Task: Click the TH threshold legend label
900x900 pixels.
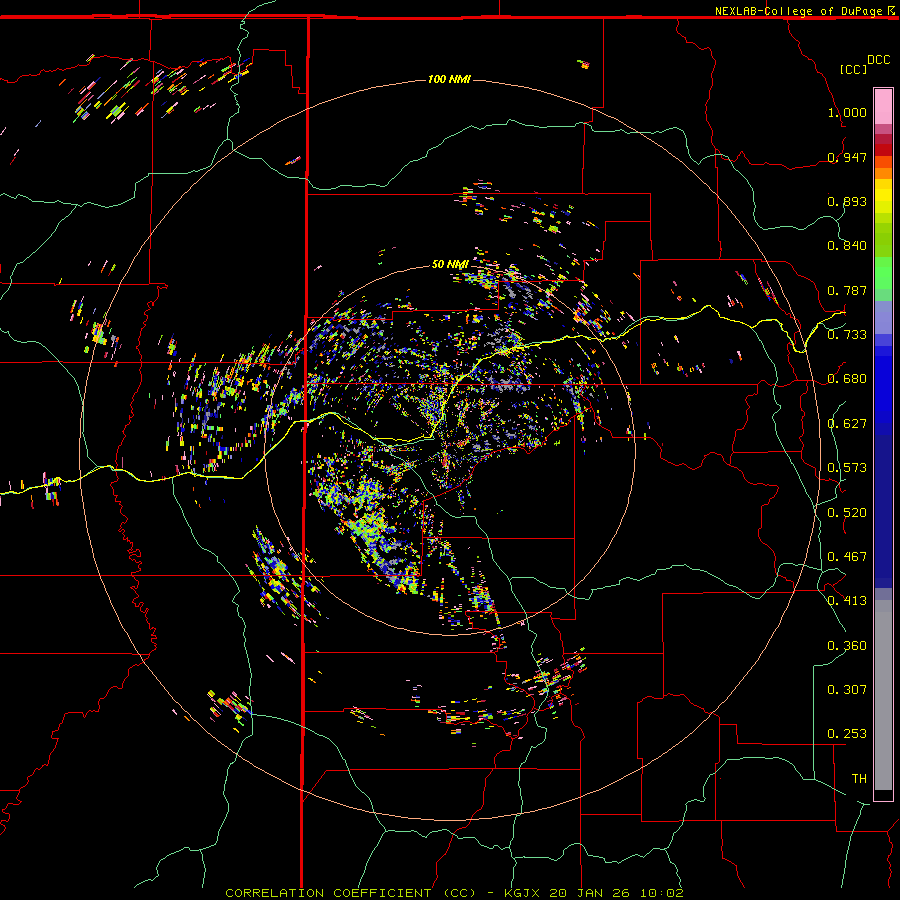Action: pos(859,779)
